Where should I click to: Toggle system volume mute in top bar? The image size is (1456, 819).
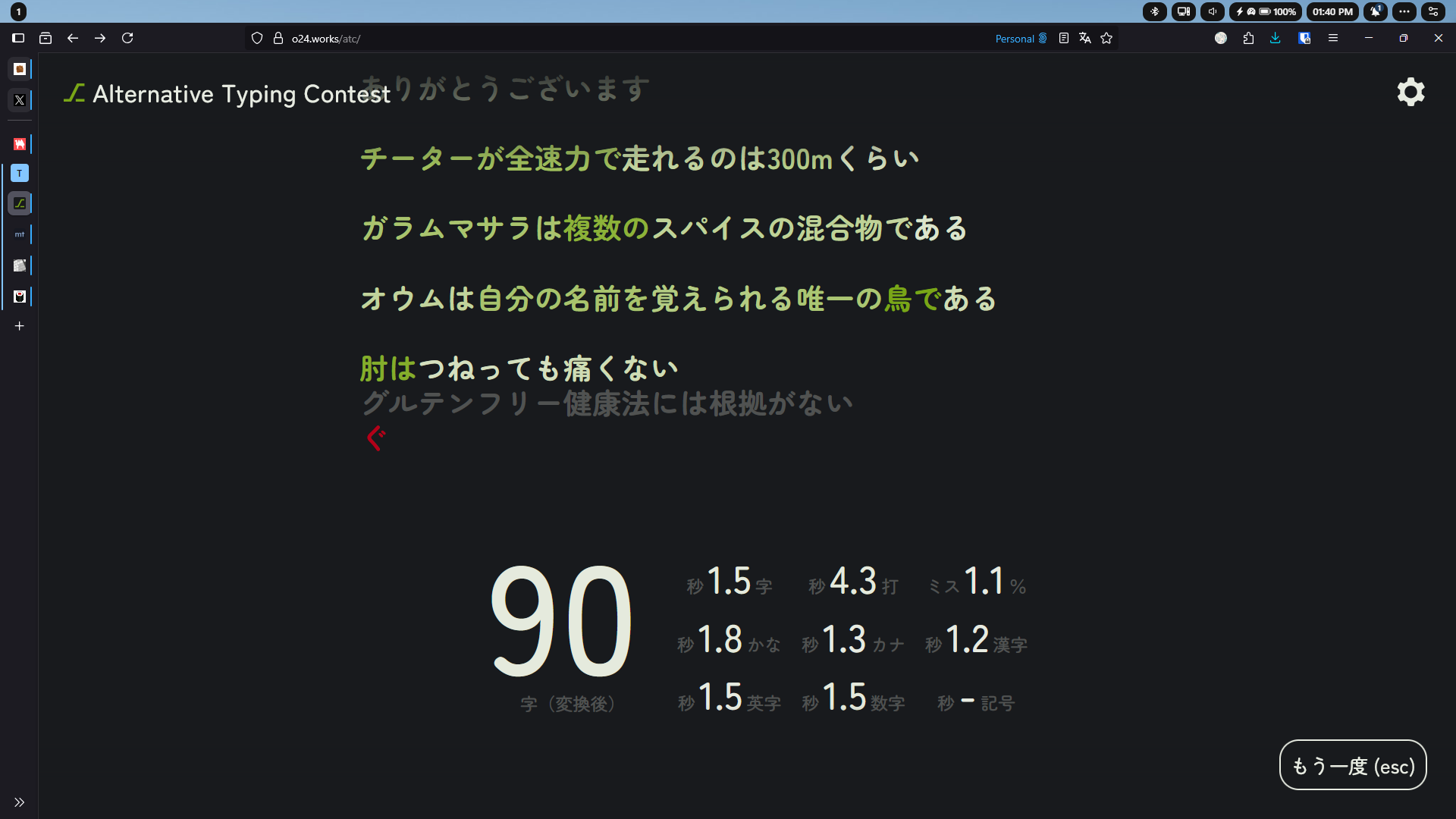point(1212,11)
